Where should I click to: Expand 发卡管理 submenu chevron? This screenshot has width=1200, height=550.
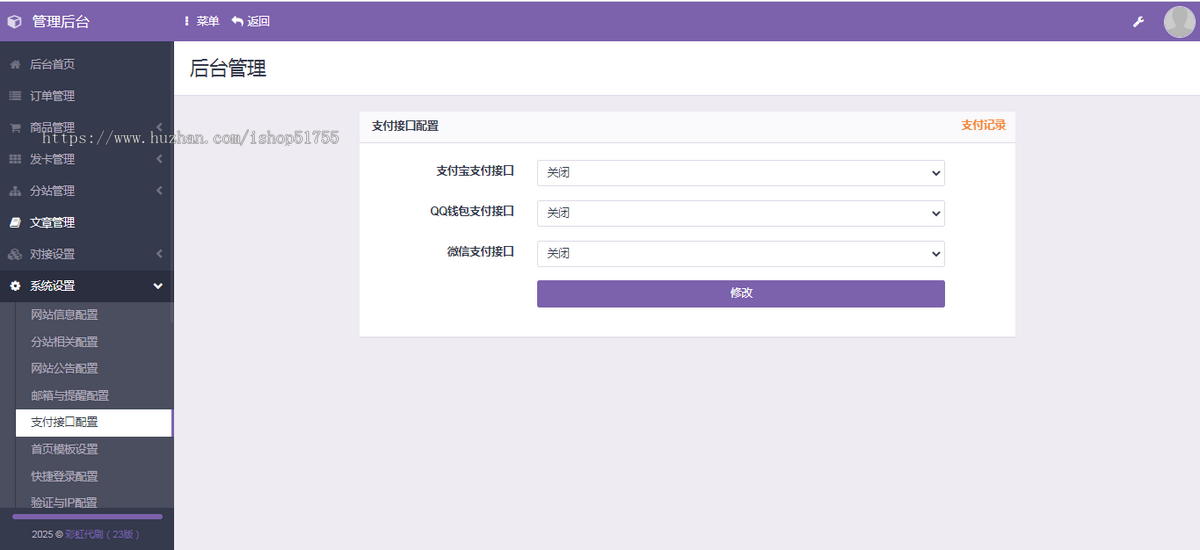click(159, 159)
